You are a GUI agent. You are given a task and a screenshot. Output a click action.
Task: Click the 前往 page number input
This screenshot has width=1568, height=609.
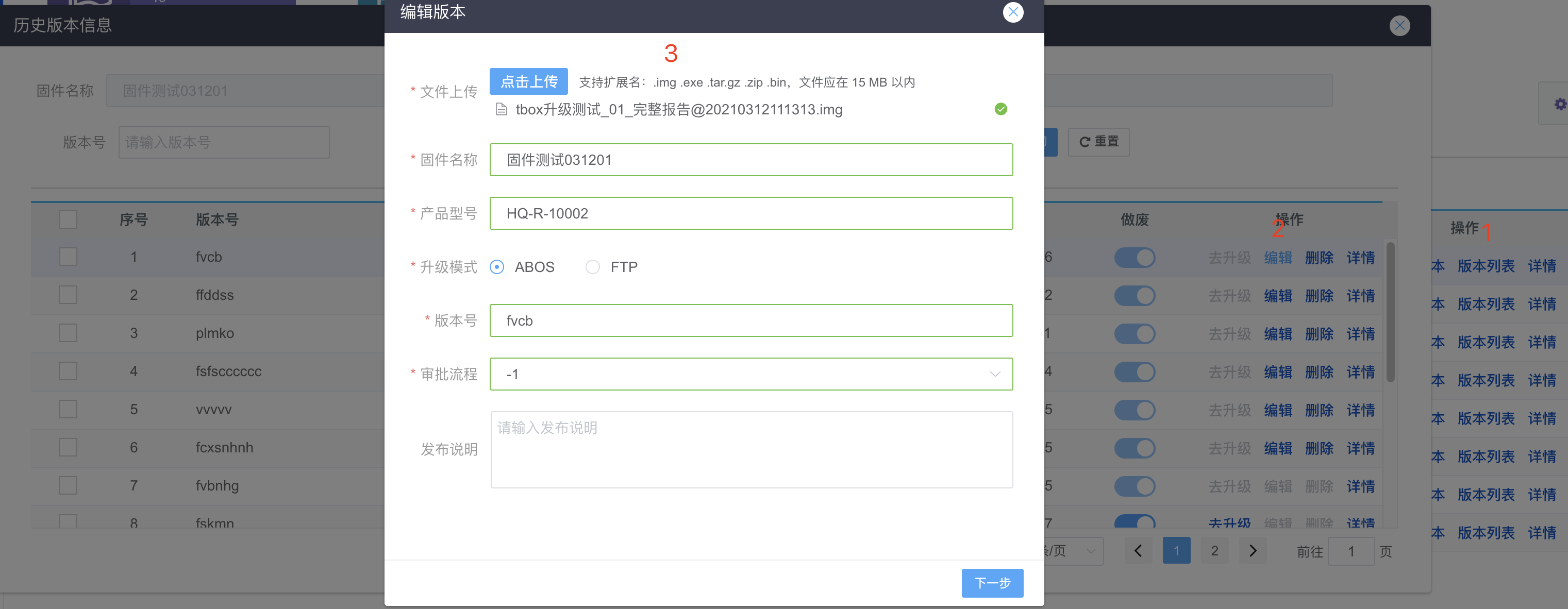(1350, 552)
